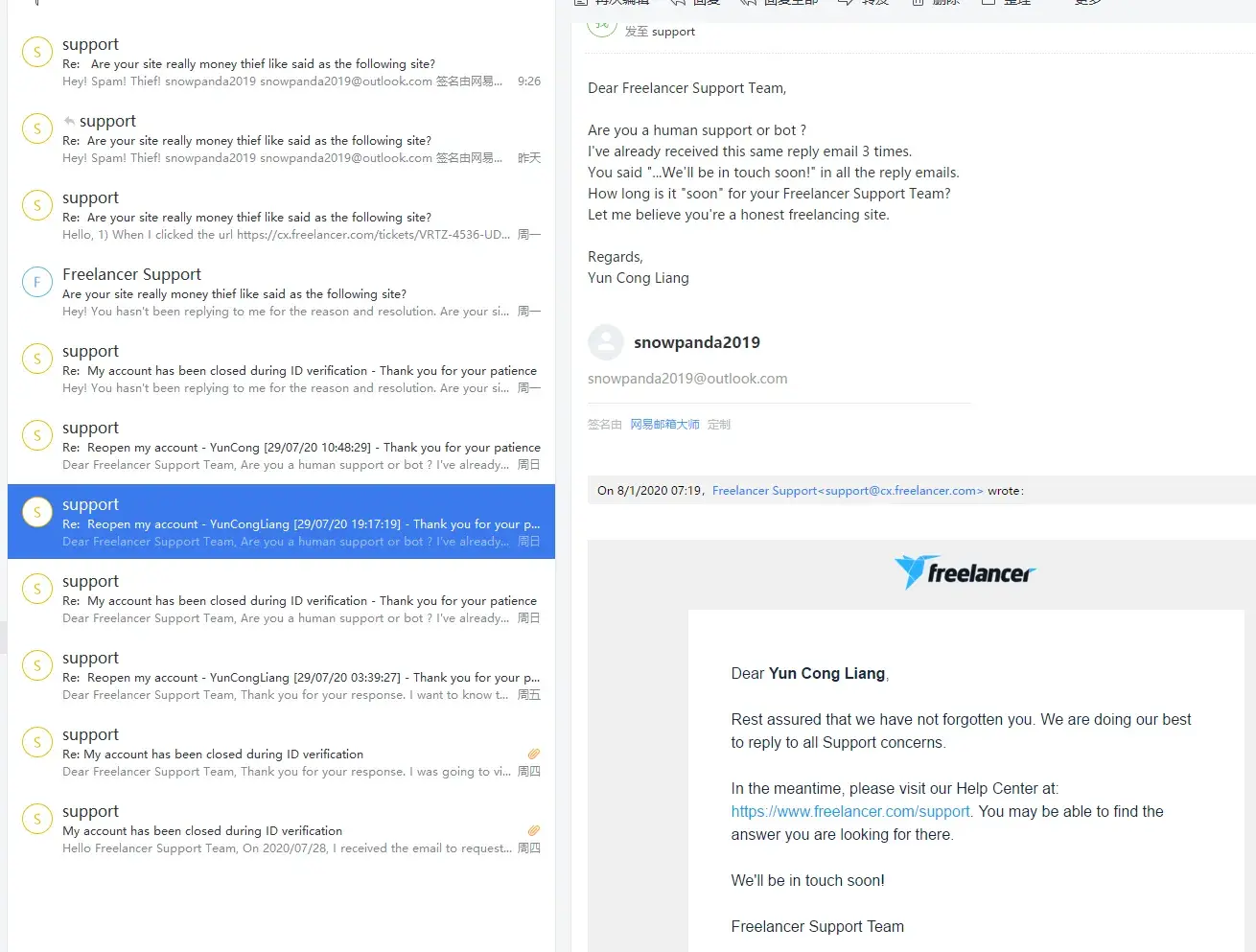Click the snowpanda2019 signature avatar
1256x952 pixels.
point(605,342)
